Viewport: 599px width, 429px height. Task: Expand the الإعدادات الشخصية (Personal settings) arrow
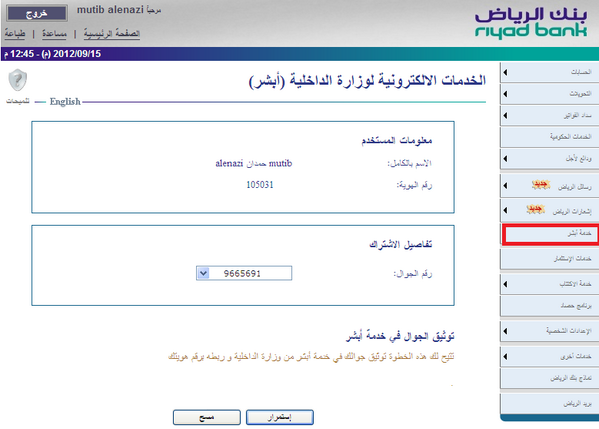click(505, 331)
